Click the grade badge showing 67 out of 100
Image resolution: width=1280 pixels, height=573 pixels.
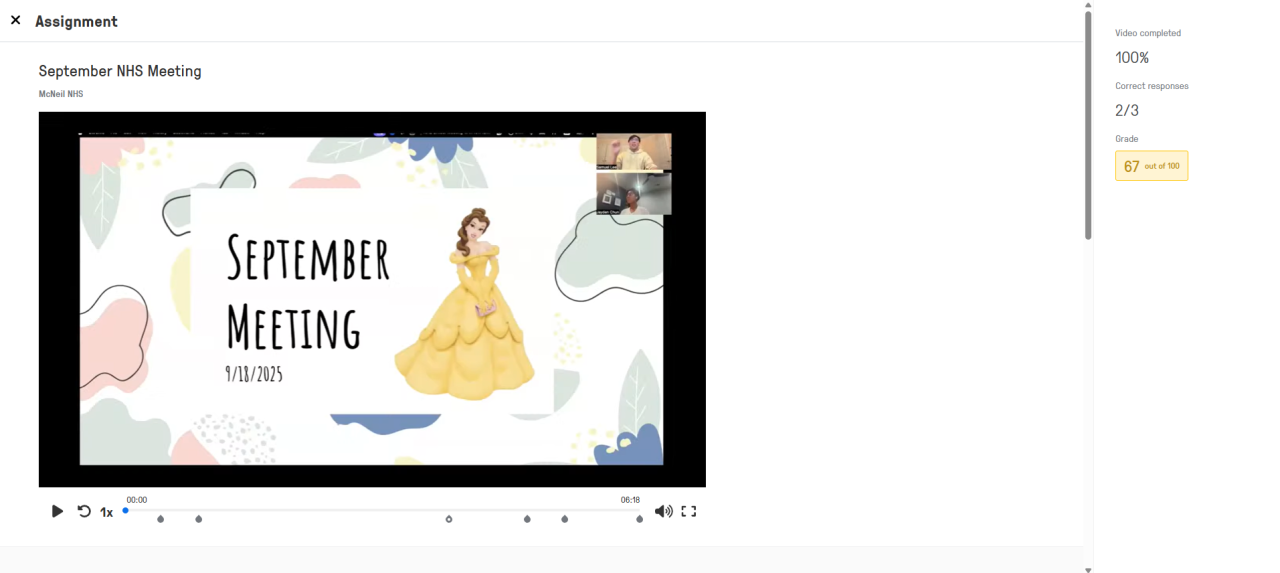[1151, 166]
